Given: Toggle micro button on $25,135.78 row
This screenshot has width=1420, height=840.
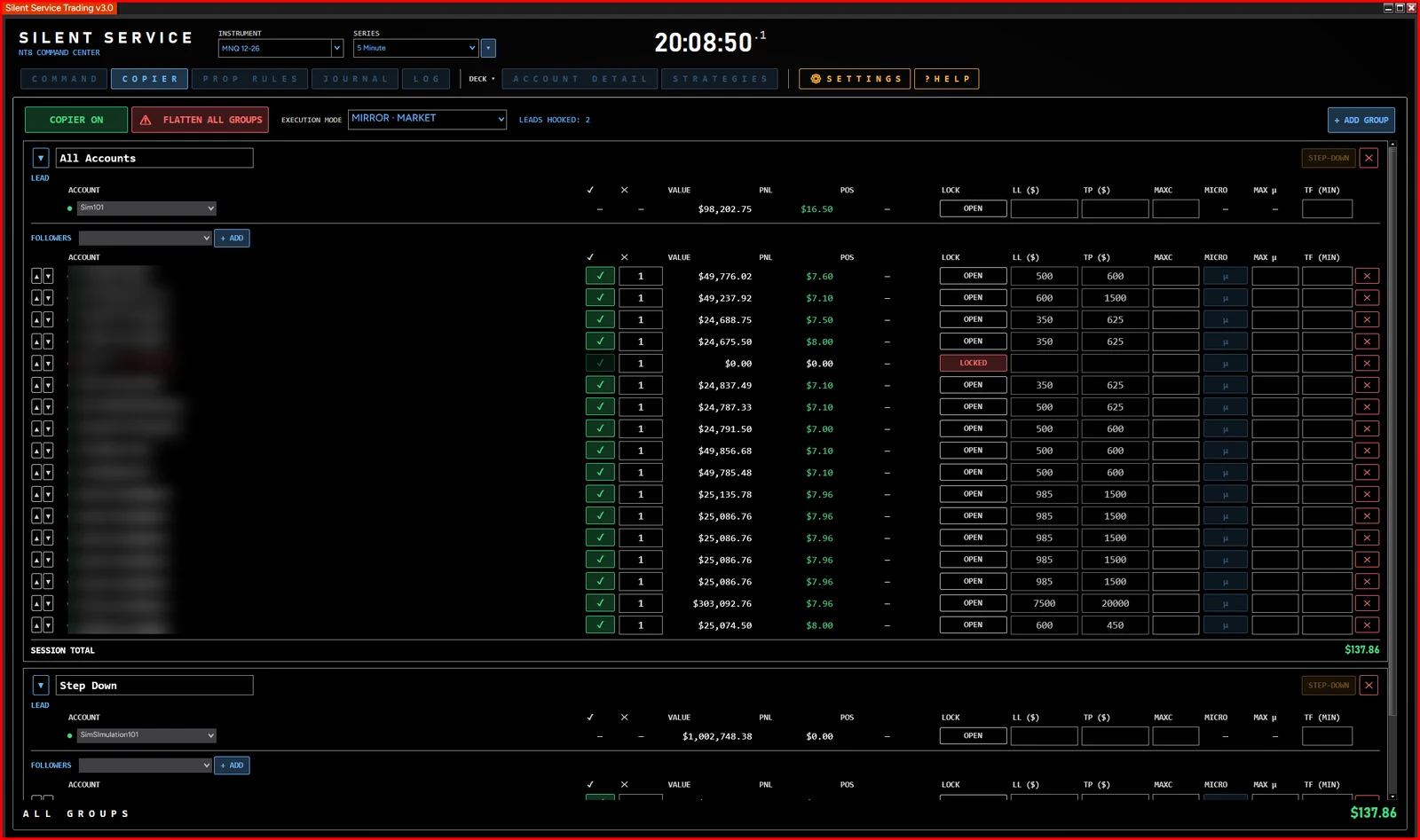Looking at the screenshot, I should click(x=1226, y=494).
